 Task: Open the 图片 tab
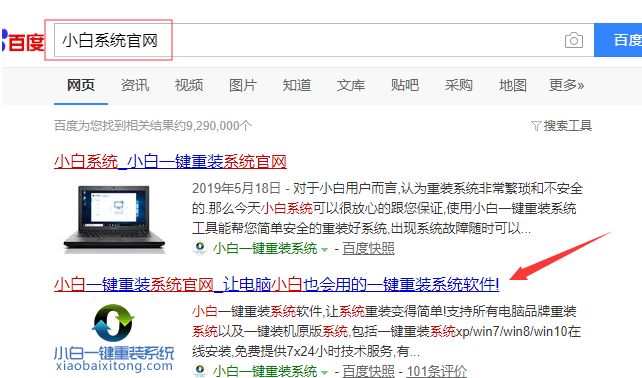(x=243, y=85)
